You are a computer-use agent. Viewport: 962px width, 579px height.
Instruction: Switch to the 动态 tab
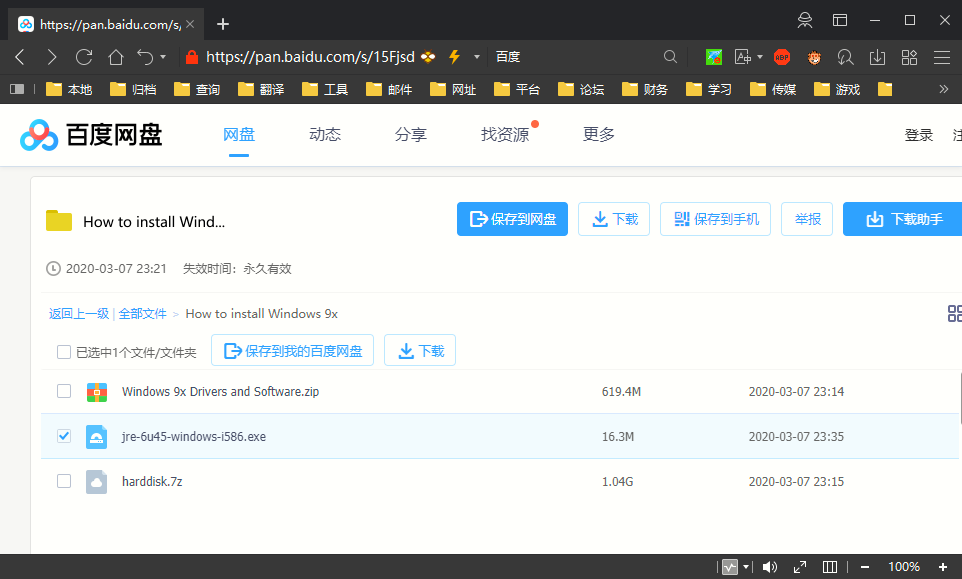tap(325, 134)
